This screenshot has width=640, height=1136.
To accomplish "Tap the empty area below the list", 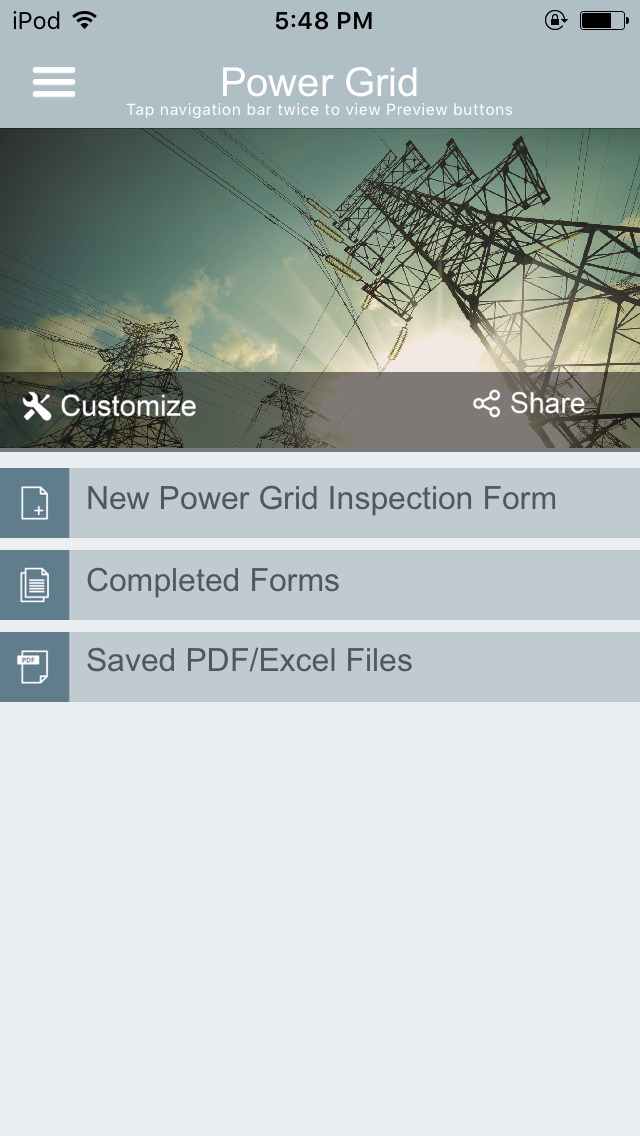I will coord(320,919).
